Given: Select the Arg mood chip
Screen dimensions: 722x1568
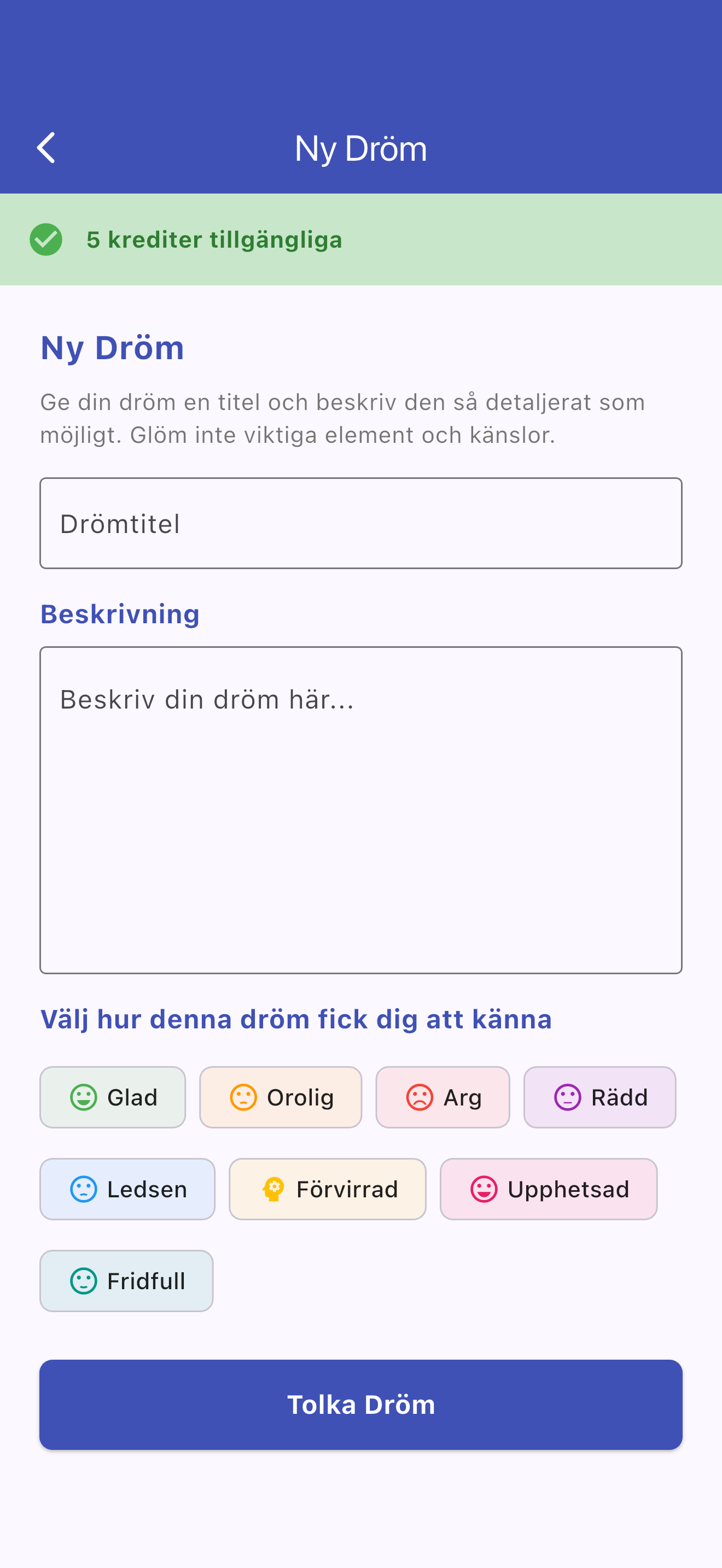Looking at the screenshot, I should pos(442,1097).
